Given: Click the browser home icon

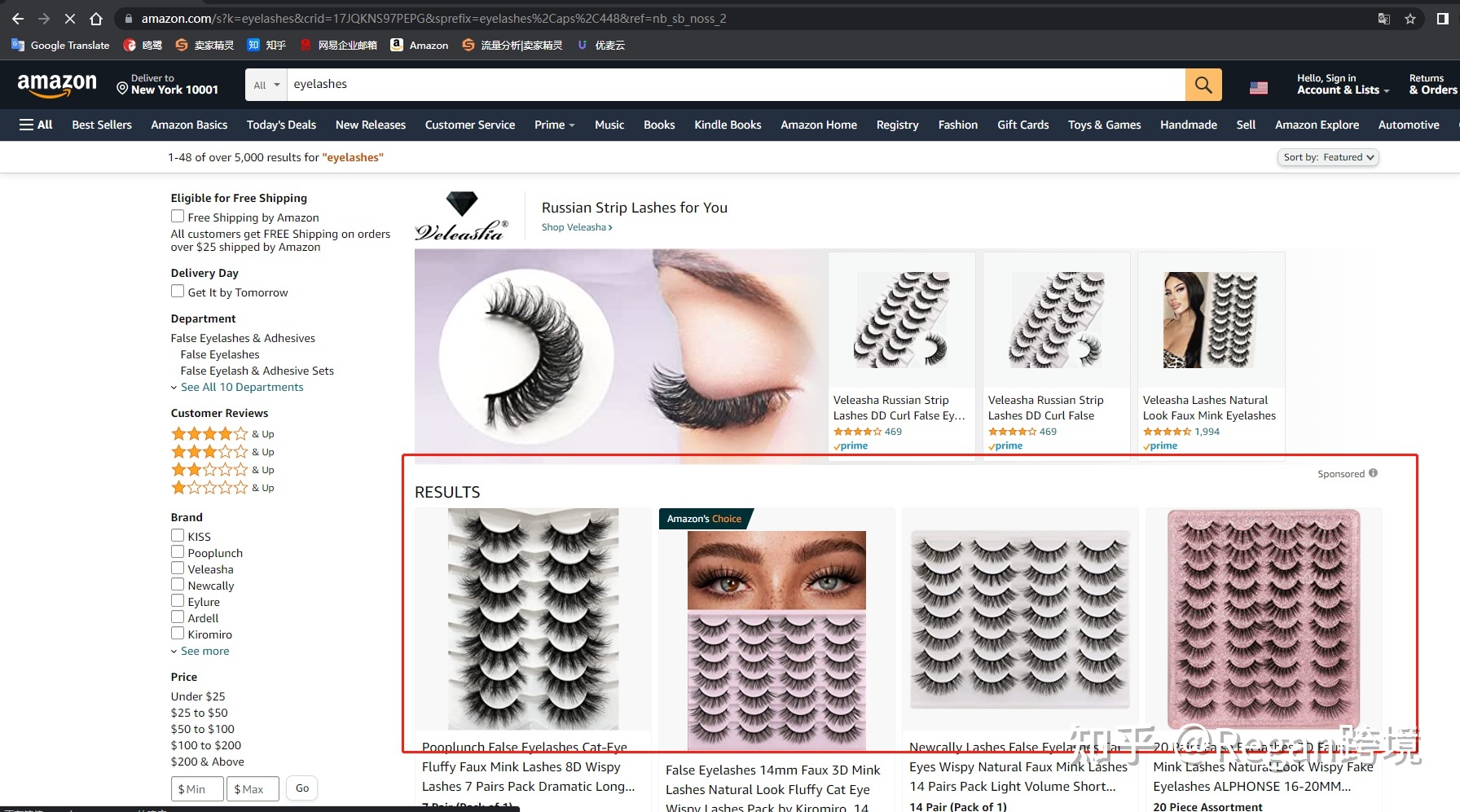Looking at the screenshot, I should tap(96, 19).
